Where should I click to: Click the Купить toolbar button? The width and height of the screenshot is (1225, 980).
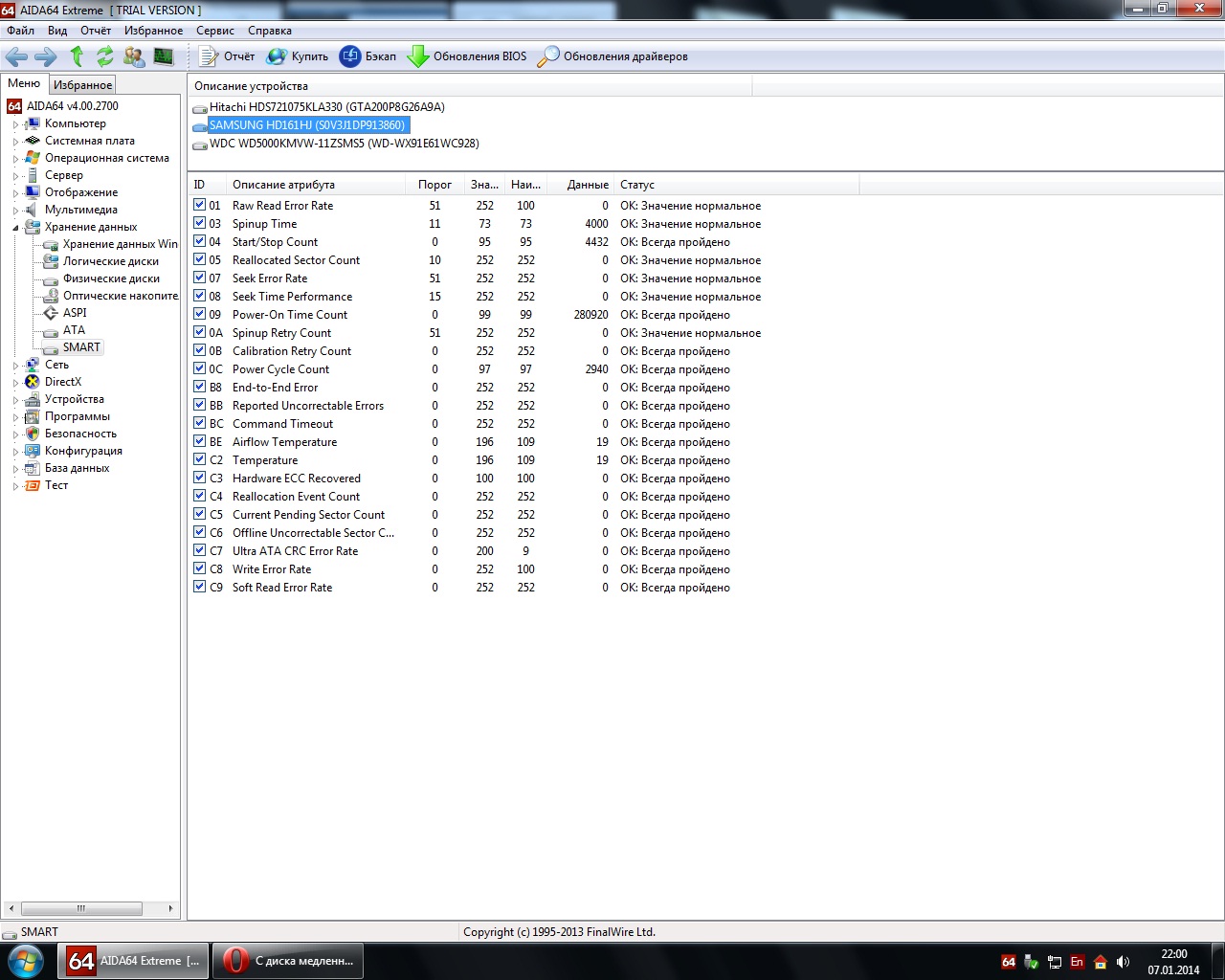pos(298,56)
